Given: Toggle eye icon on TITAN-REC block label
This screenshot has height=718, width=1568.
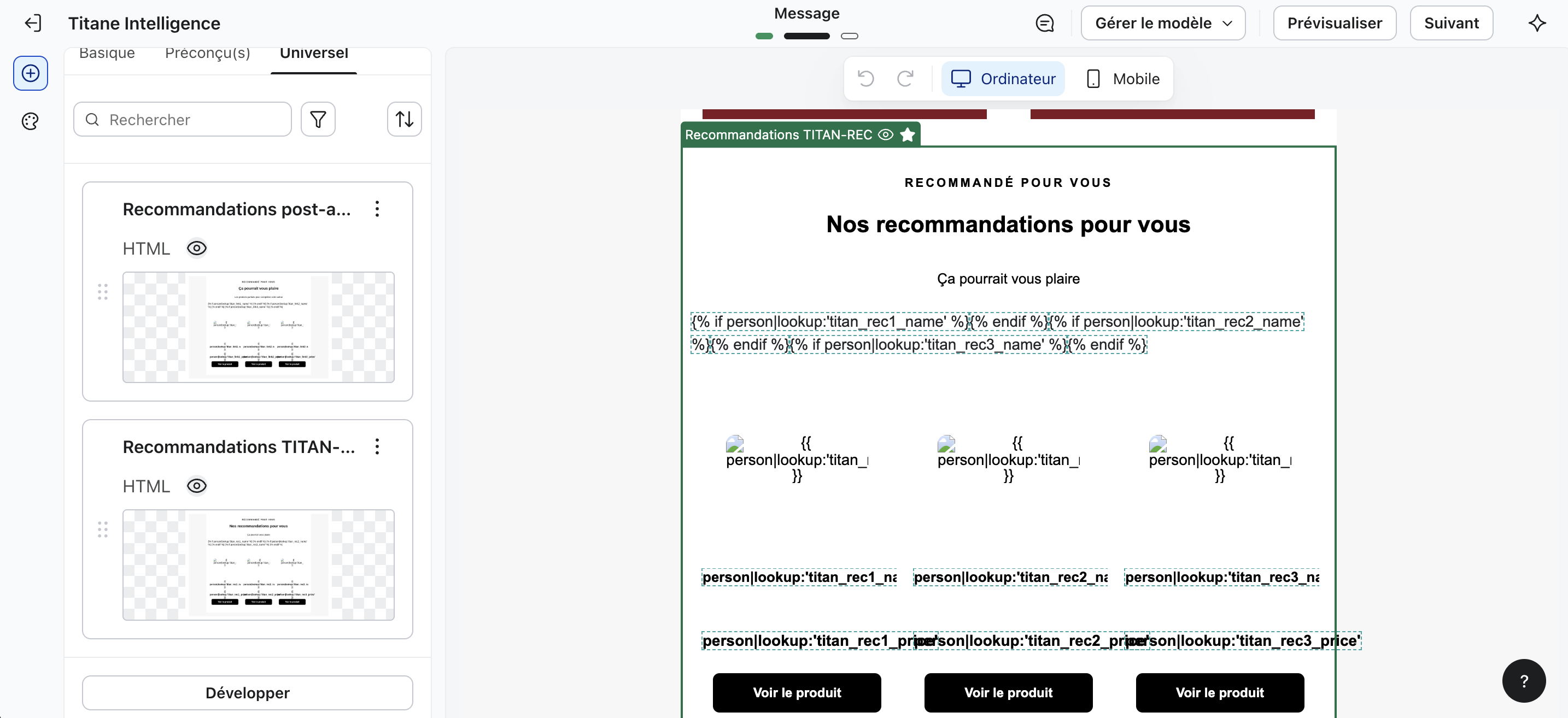Looking at the screenshot, I should 886,134.
